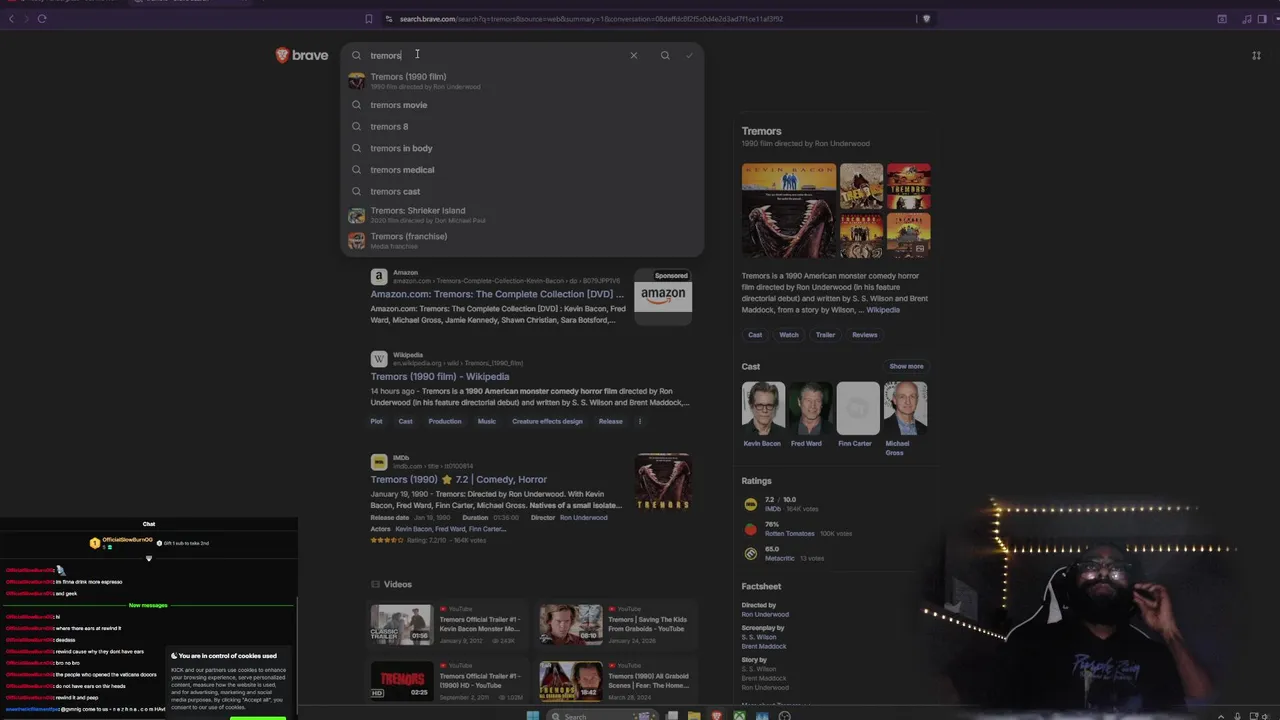1280x720 pixels.
Task: Click the Amazon logo thumbnail in sponsored result
Action: 663,296
